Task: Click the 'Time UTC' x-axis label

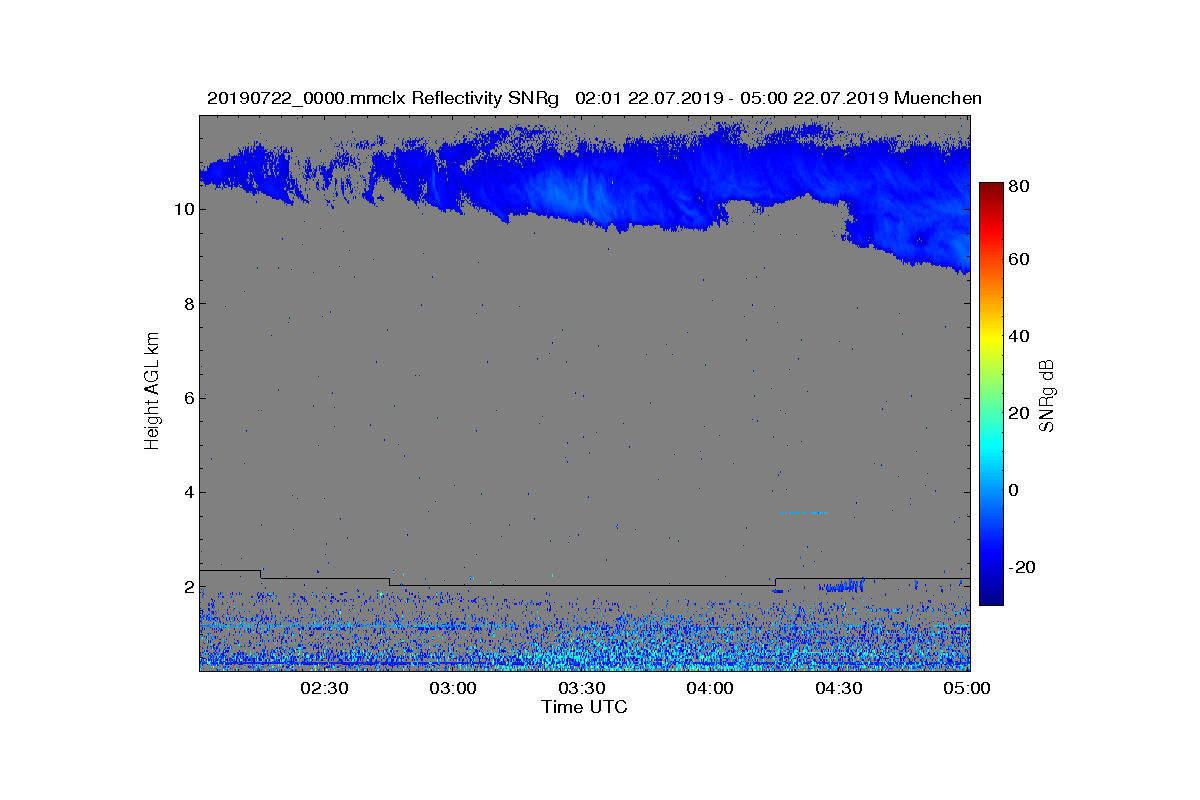Action: pyautogui.click(x=584, y=707)
